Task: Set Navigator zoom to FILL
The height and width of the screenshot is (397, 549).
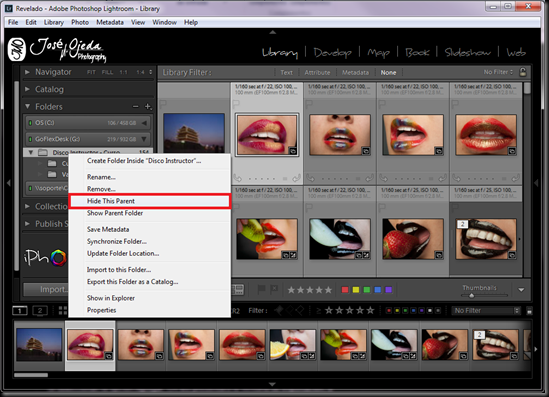Action: (x=107, y=72)
